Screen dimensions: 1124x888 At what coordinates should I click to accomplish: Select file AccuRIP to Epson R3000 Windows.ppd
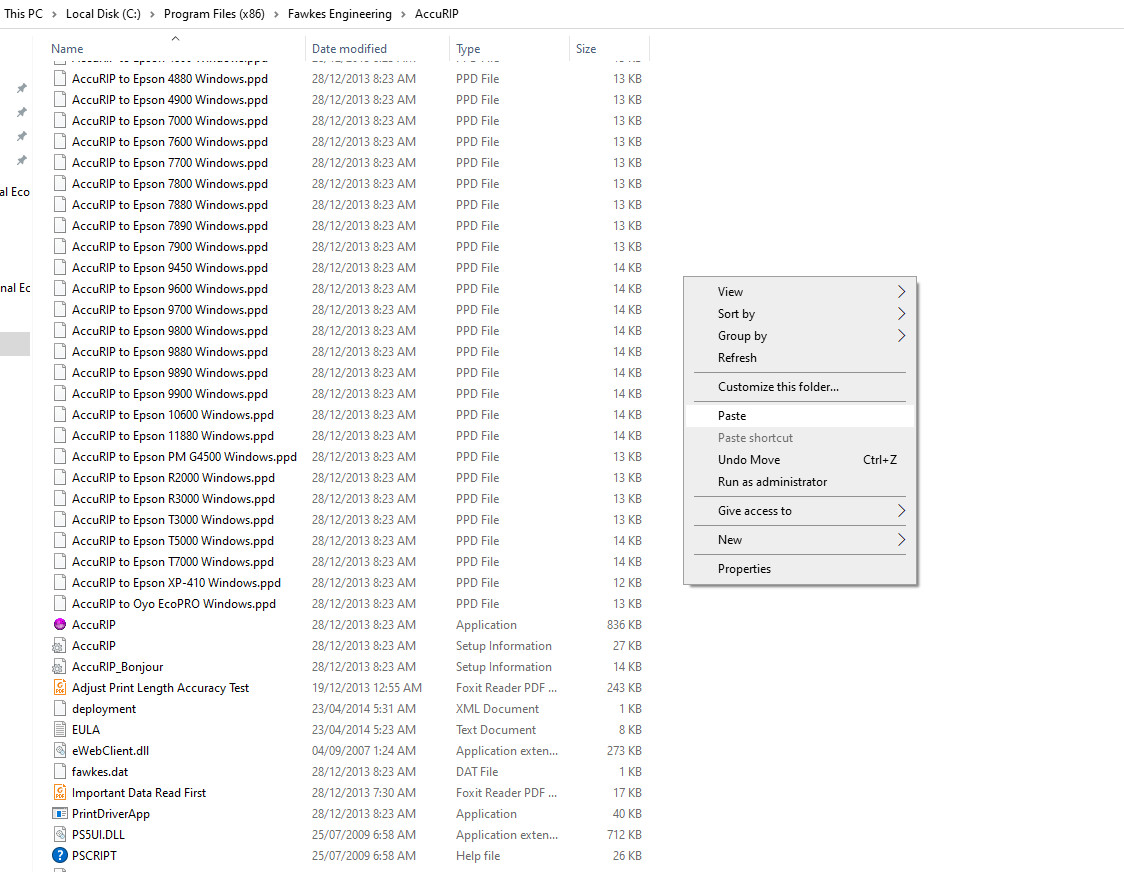tap(173, 499)
